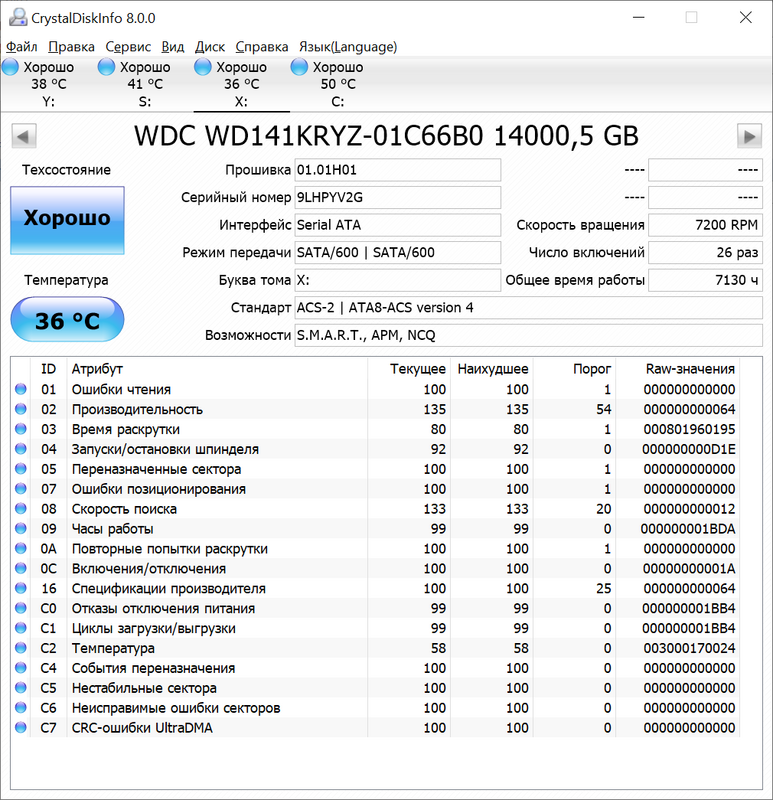Click the 36 °C temperature button
Image resolution: width=773 pixels, height=800 pixels.
(67, 320)
